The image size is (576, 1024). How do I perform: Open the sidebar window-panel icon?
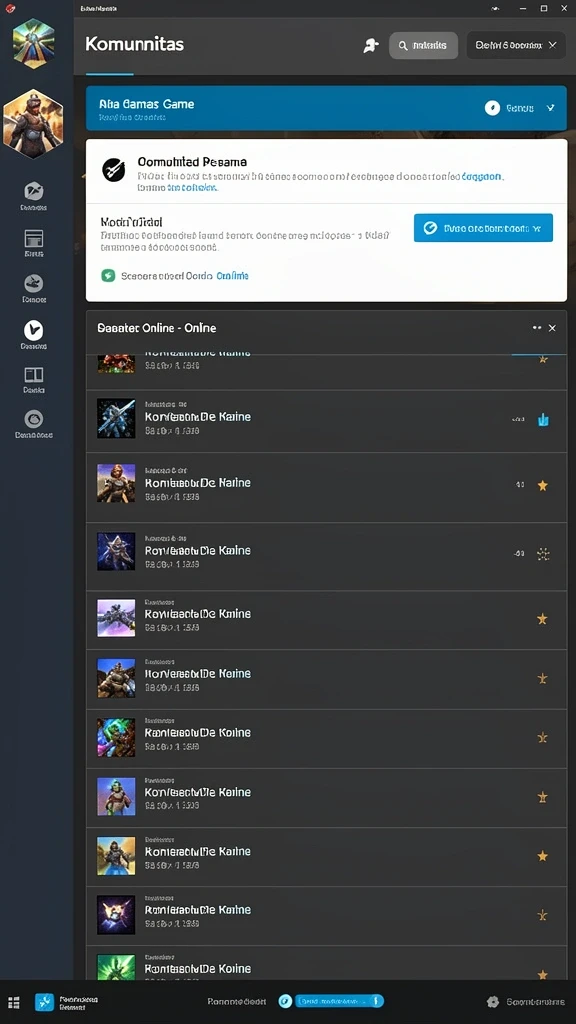[x=33, y=238]
